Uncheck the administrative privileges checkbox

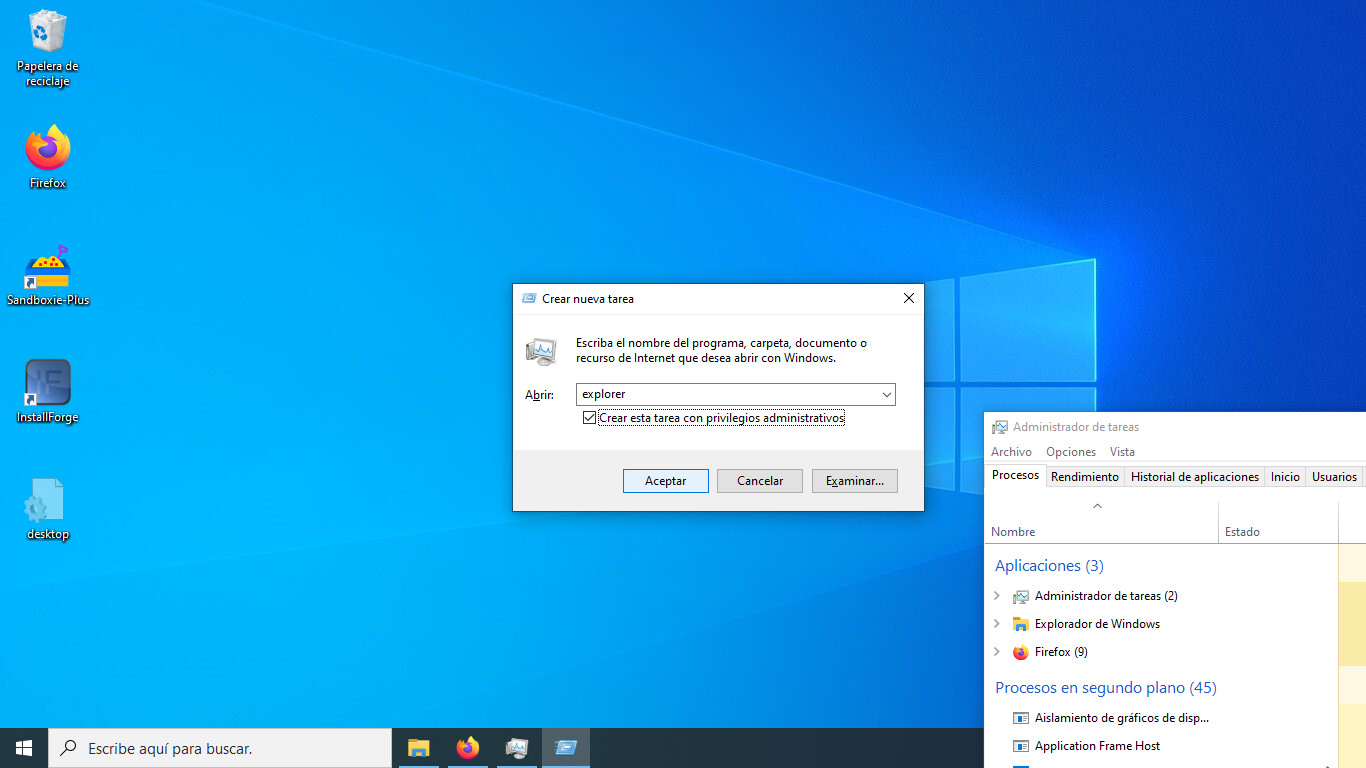point(589,418)
